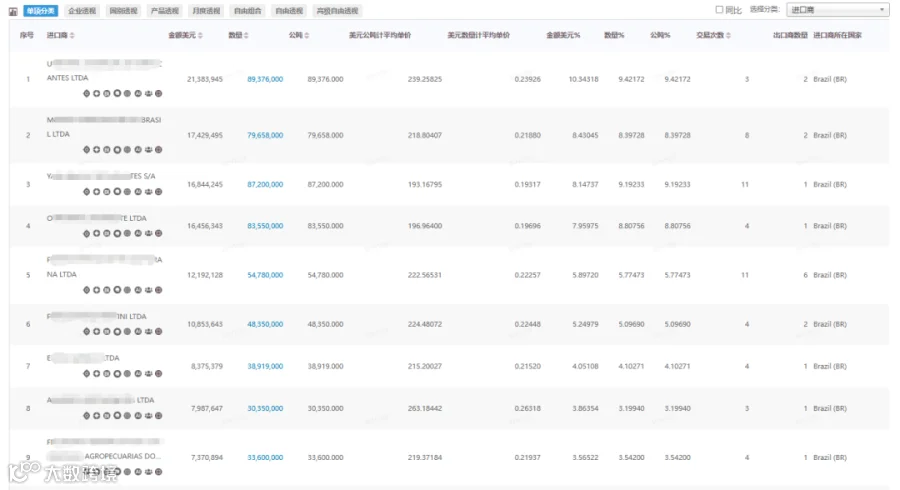Click the last round icon in row 5 (NA LTDA)
Viewport: 900px width, 490px height.
(158, 290)
